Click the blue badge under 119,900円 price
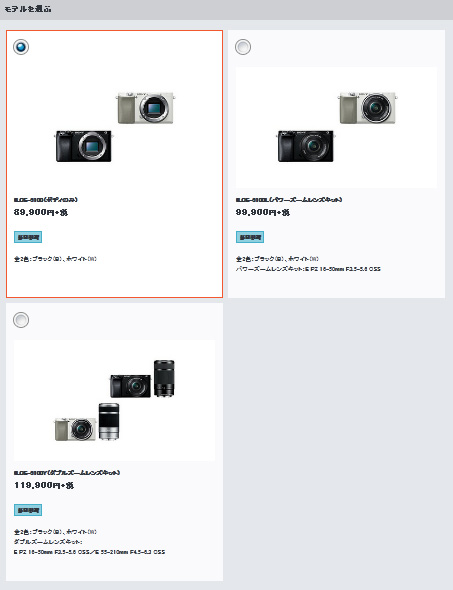453x590 pixels. [x=28, y=510]
